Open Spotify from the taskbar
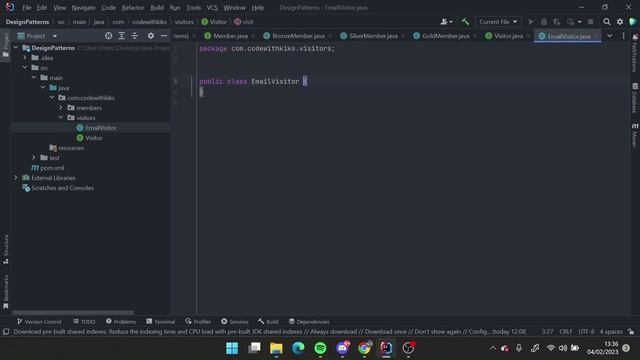The height and width of the screenshot is (360, 640). 320,348
